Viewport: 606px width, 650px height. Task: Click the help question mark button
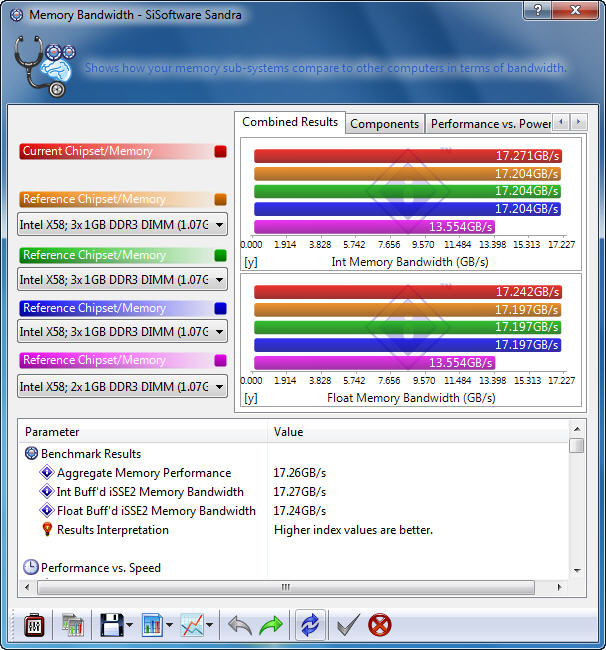click(x=537, y=10)
